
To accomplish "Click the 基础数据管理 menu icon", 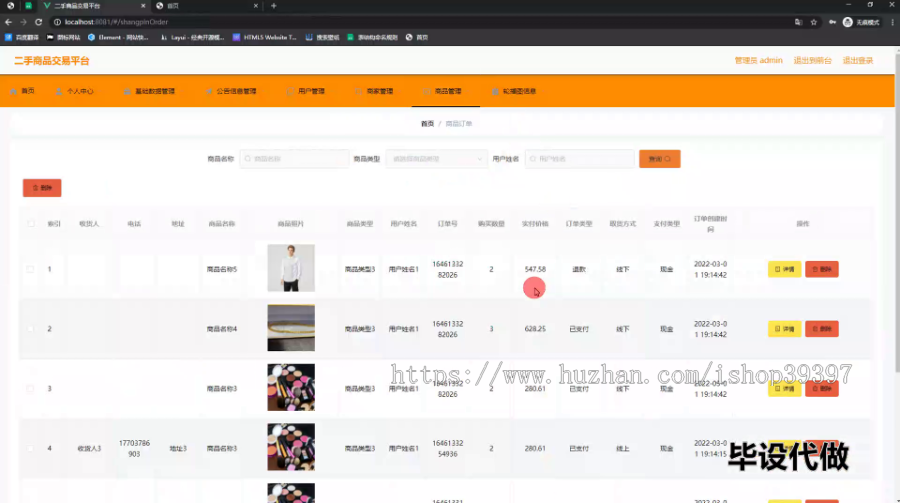I will [127, 91].
